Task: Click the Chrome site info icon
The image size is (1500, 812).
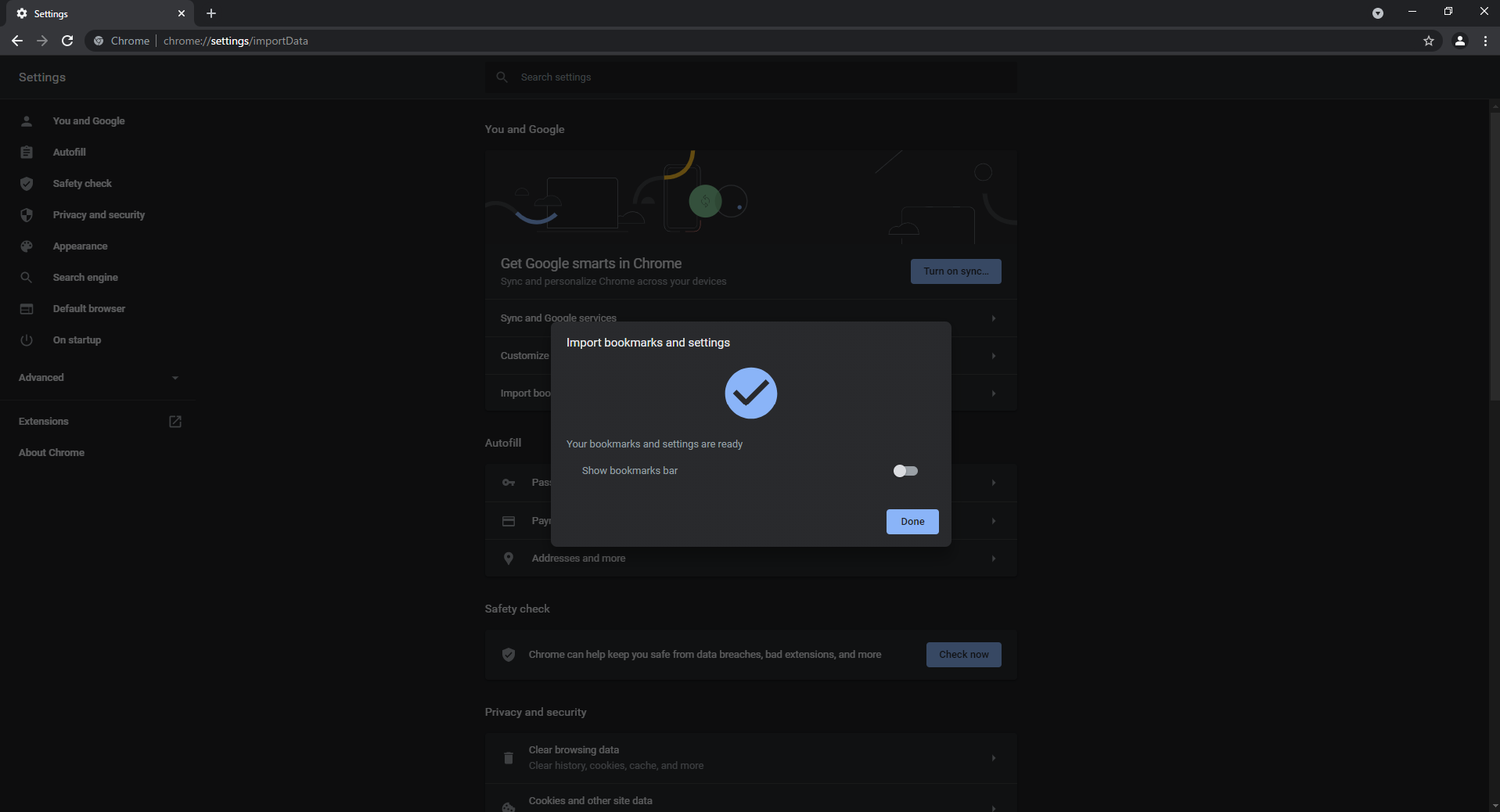Action: [99, 41]
